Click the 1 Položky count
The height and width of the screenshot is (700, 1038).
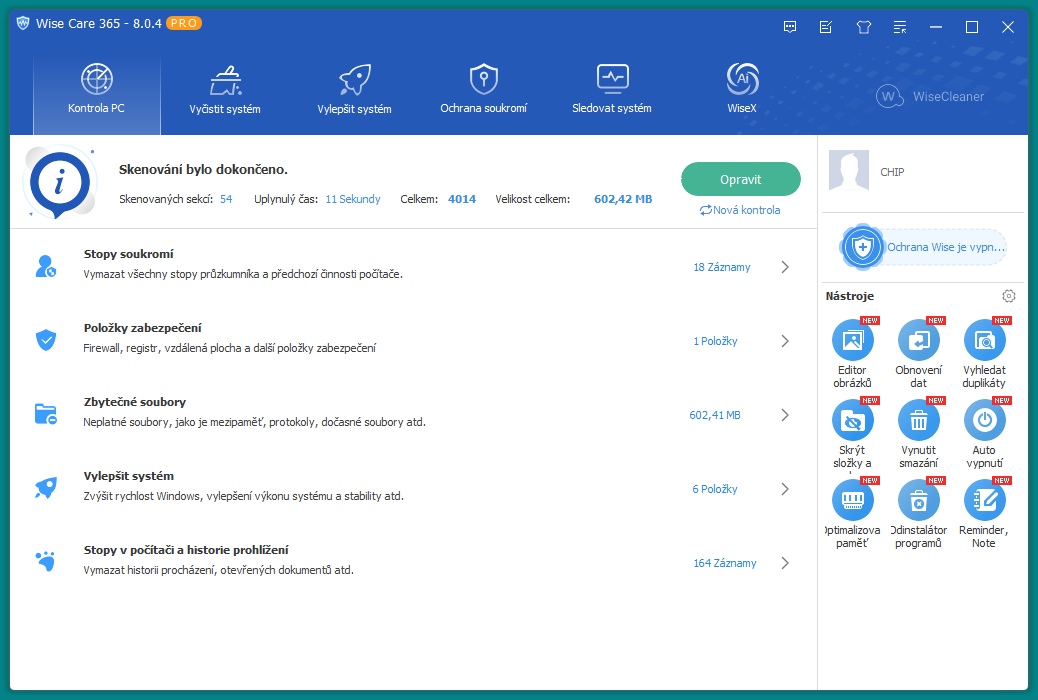point(715,341)
